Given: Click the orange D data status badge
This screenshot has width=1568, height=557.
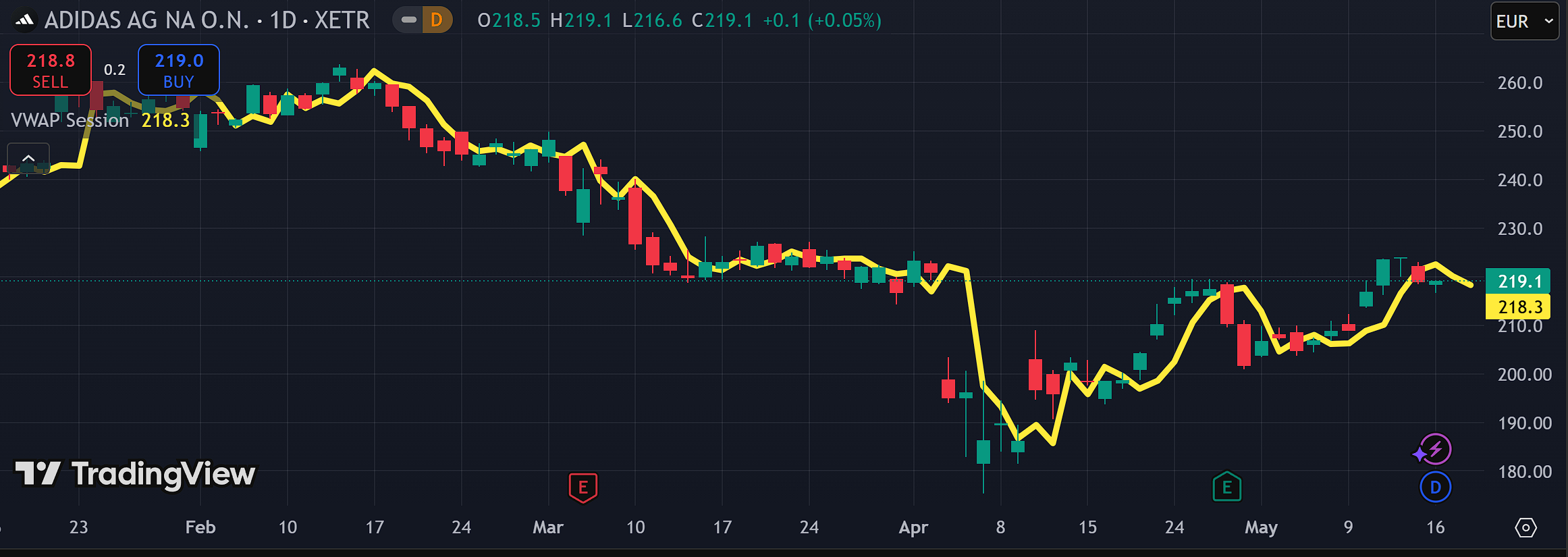Looking at the screenshot, I should [437, 20].
